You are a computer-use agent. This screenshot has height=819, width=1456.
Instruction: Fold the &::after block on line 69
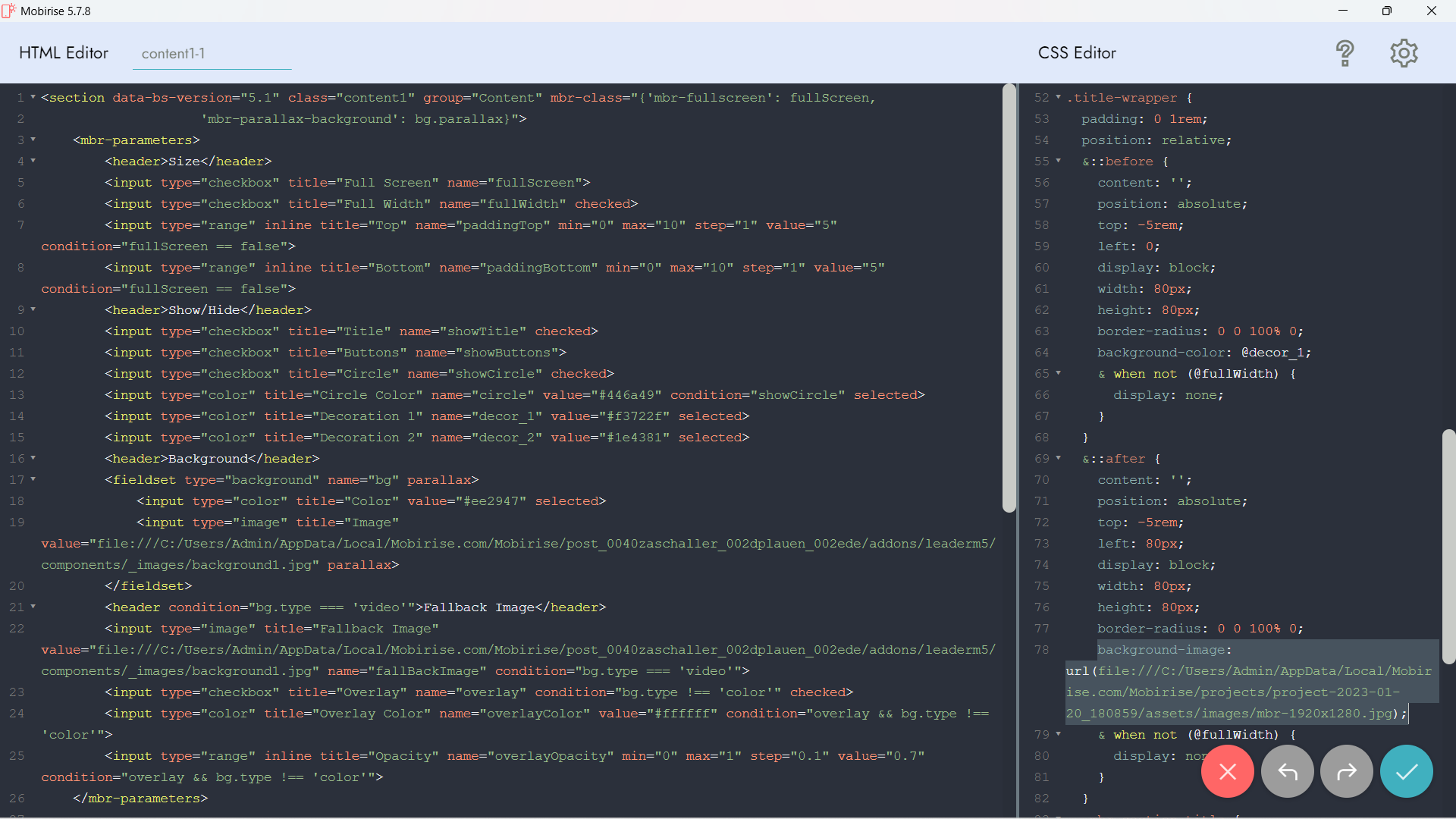[1059, 458]
